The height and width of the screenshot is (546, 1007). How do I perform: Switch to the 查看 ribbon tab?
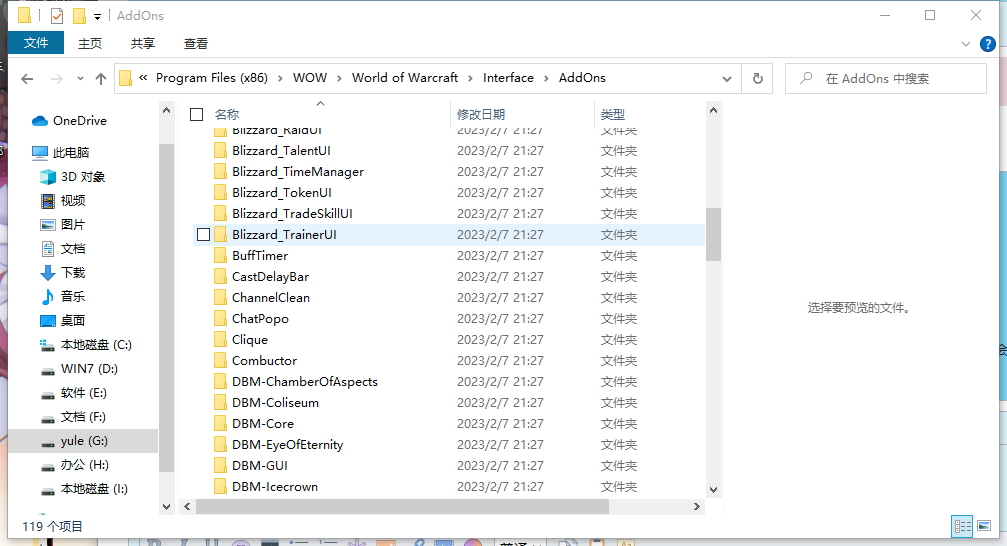pyautogui.click(x=196, y=43)
